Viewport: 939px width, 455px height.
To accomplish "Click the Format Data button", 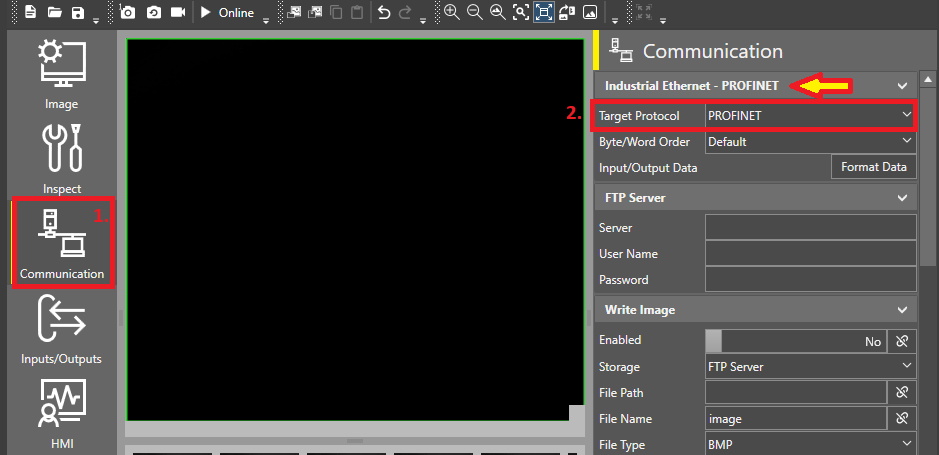I will (x=873, y=167).
